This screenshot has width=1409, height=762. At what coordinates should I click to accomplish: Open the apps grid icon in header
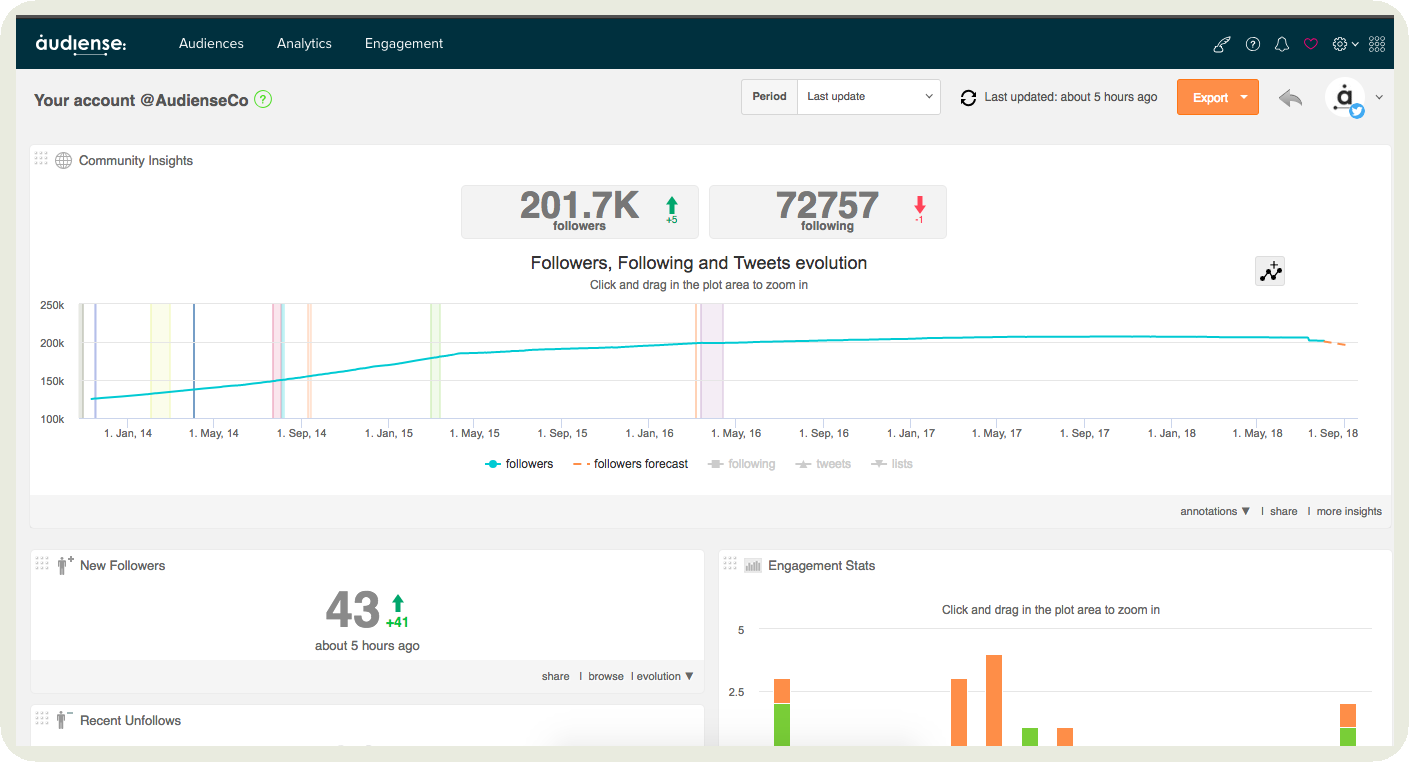[x=1376, y=44]
